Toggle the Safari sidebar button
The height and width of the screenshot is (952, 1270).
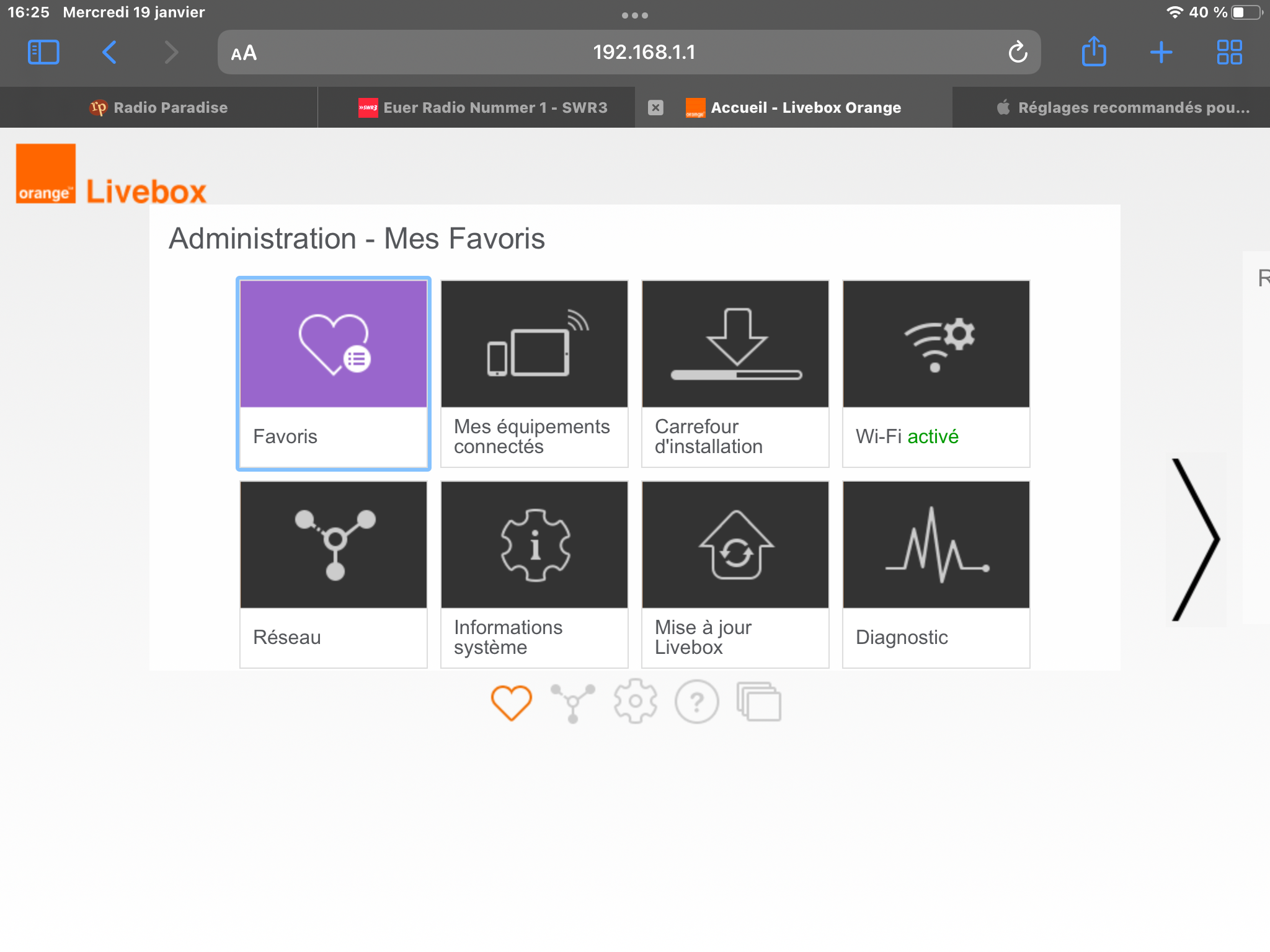pyautogui.click(x=43, y=53)
